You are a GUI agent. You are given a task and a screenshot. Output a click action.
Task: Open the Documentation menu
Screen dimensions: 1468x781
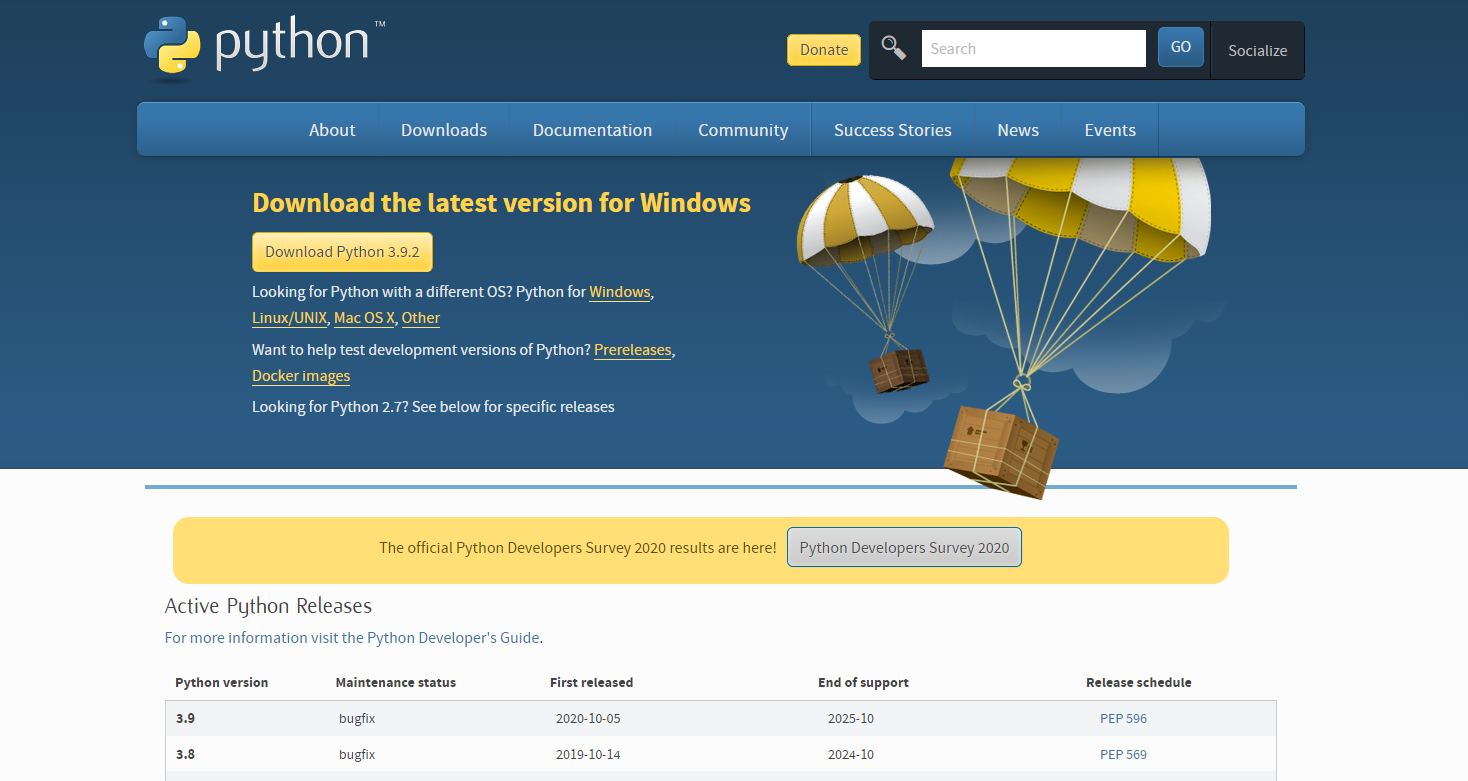[592, 130]
